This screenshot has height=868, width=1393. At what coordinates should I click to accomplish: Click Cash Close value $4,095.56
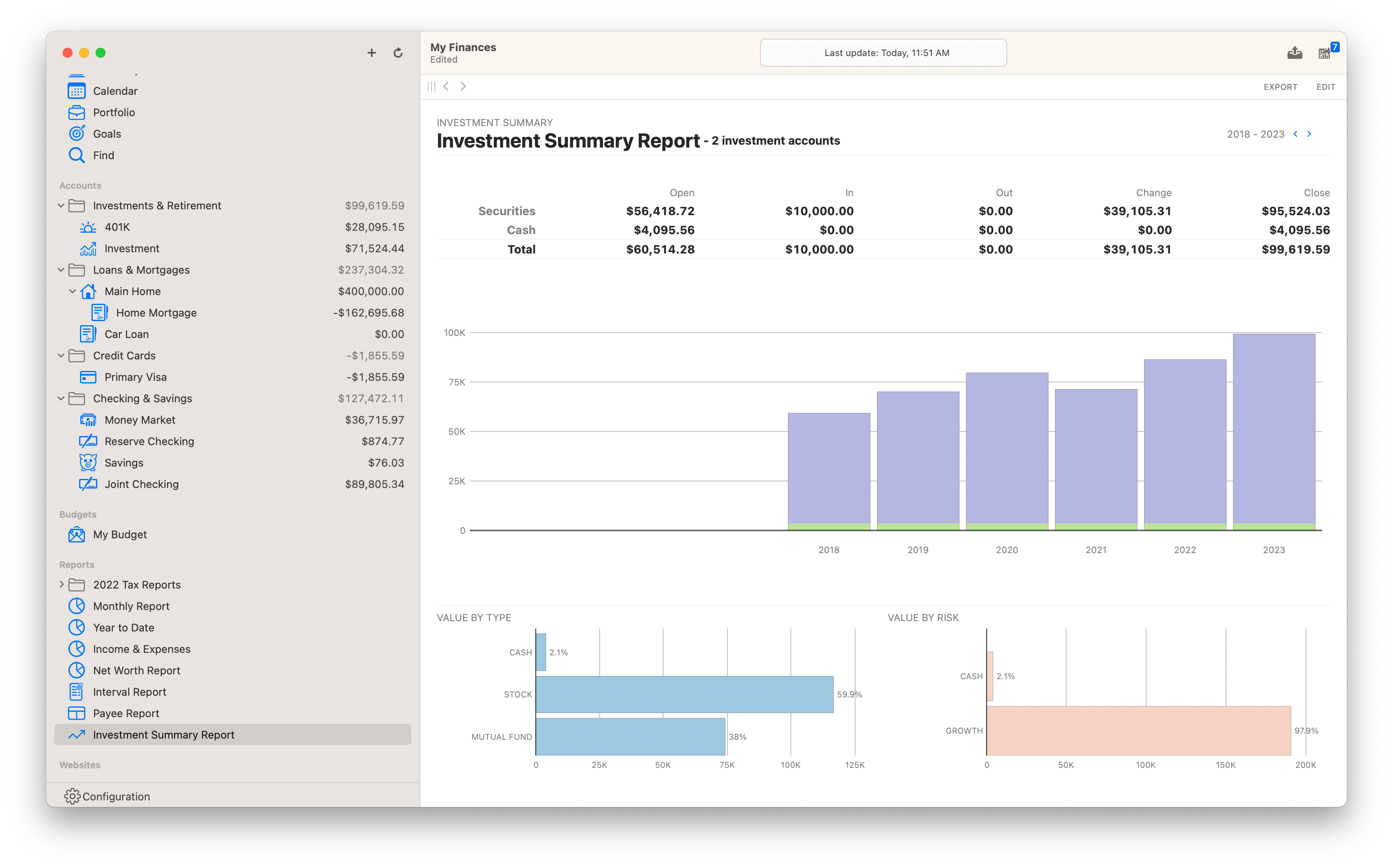click(1299, 230)
